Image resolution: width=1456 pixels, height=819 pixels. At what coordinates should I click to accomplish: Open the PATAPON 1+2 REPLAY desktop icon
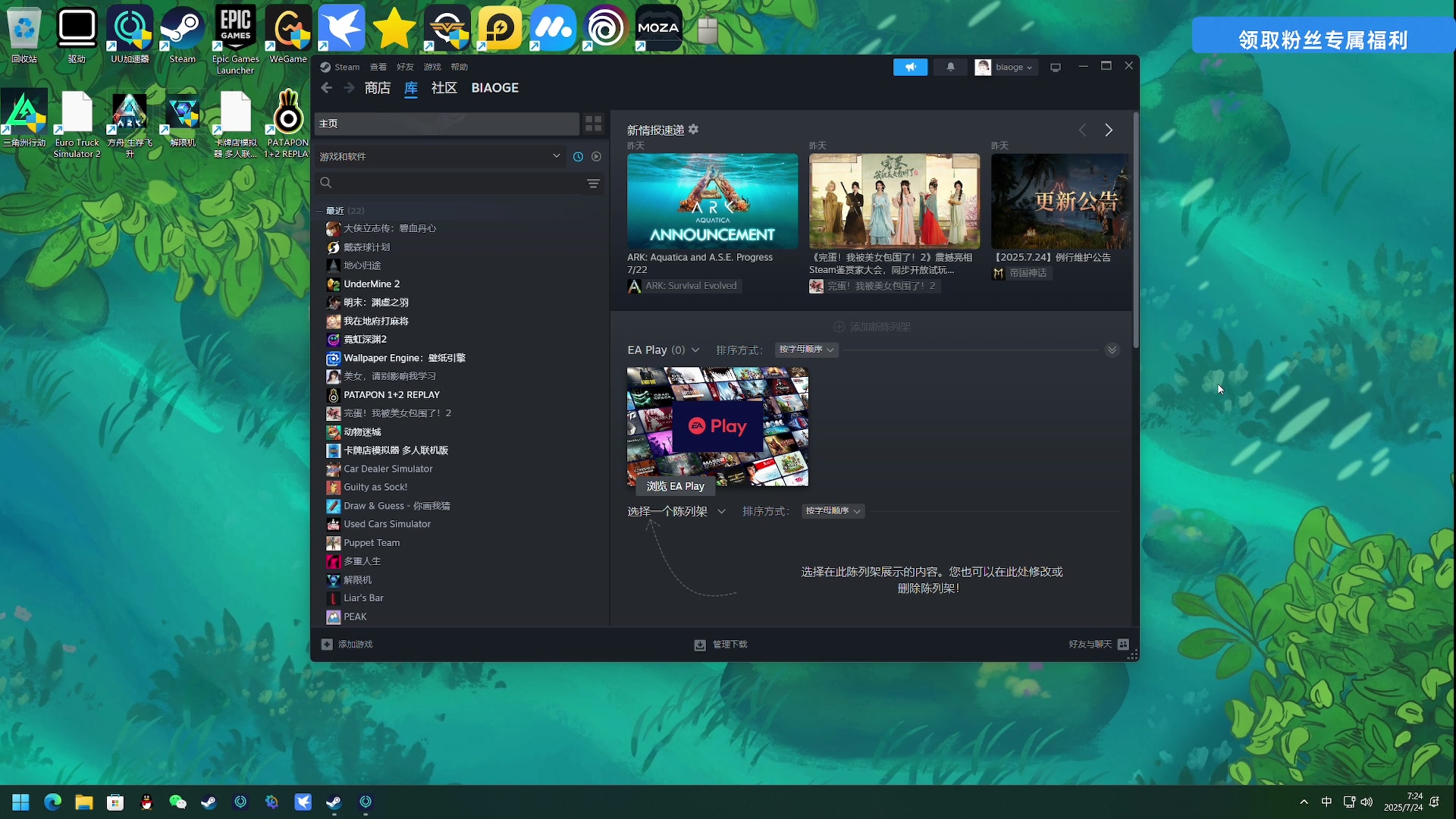point(288,124)
